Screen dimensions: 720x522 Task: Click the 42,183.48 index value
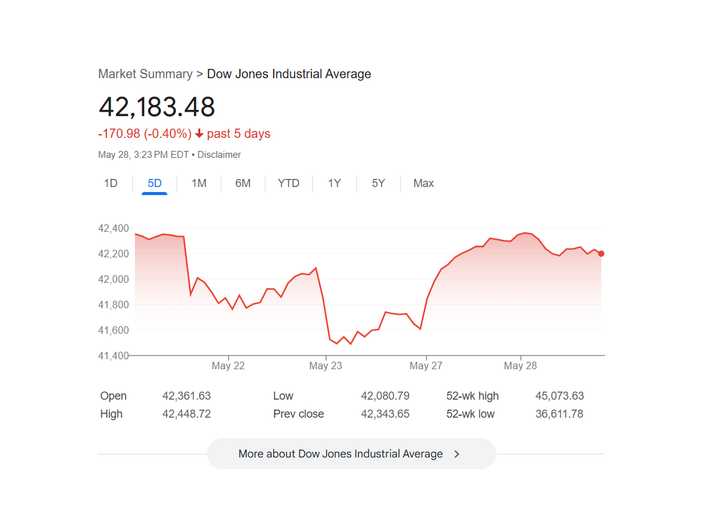[x=156, y=107]
